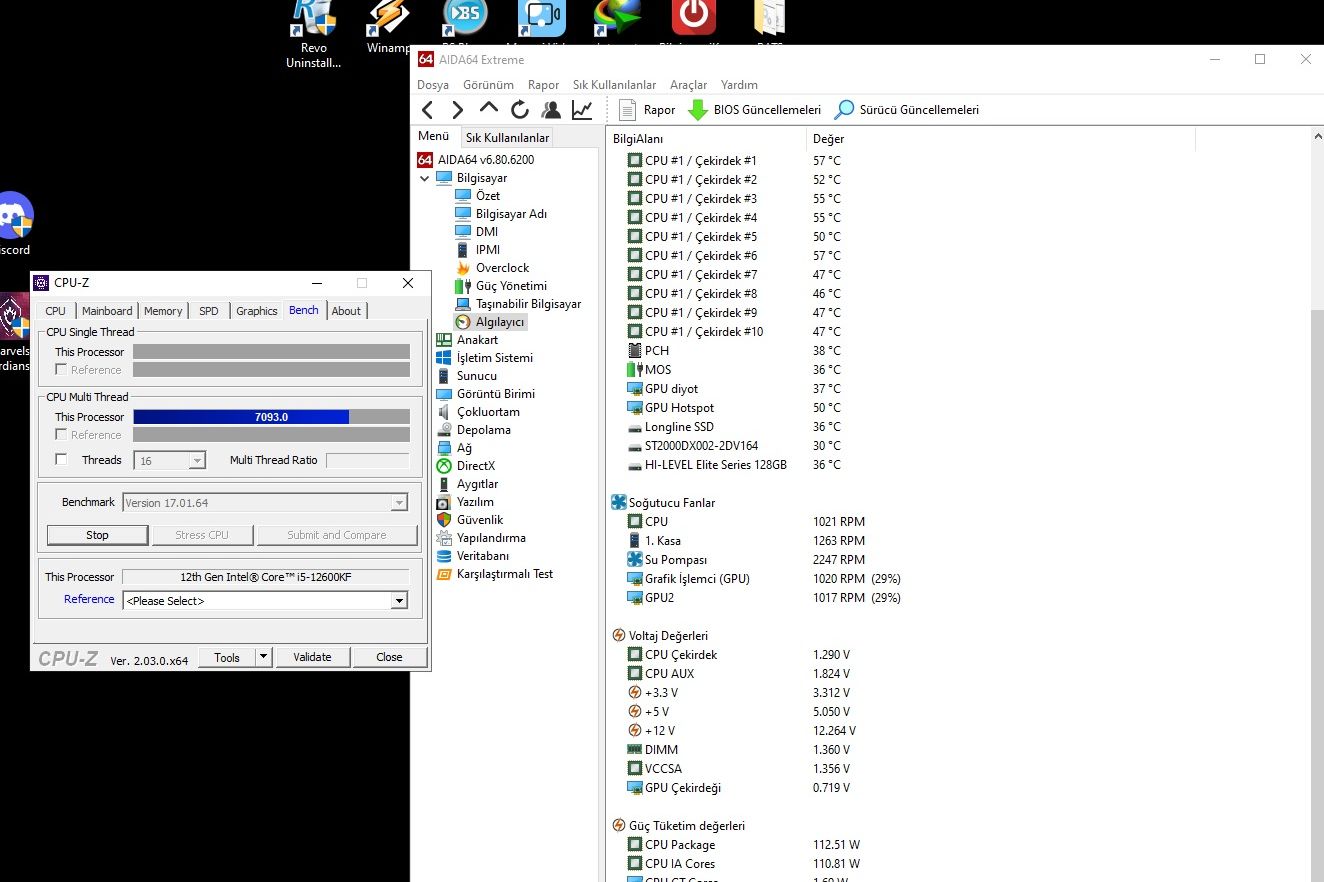This screenshot has height=882, width=1324.
Task: Select the Güvenlik shield item
Action: pos(470,520)
